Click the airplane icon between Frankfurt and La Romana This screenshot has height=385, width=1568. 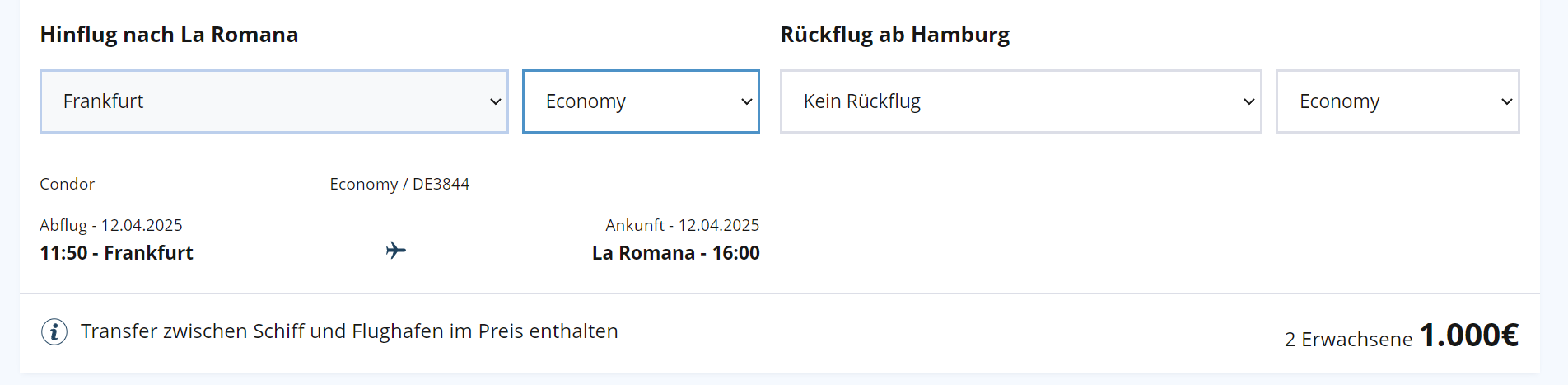pyautogui.click(x=396, y=250)
